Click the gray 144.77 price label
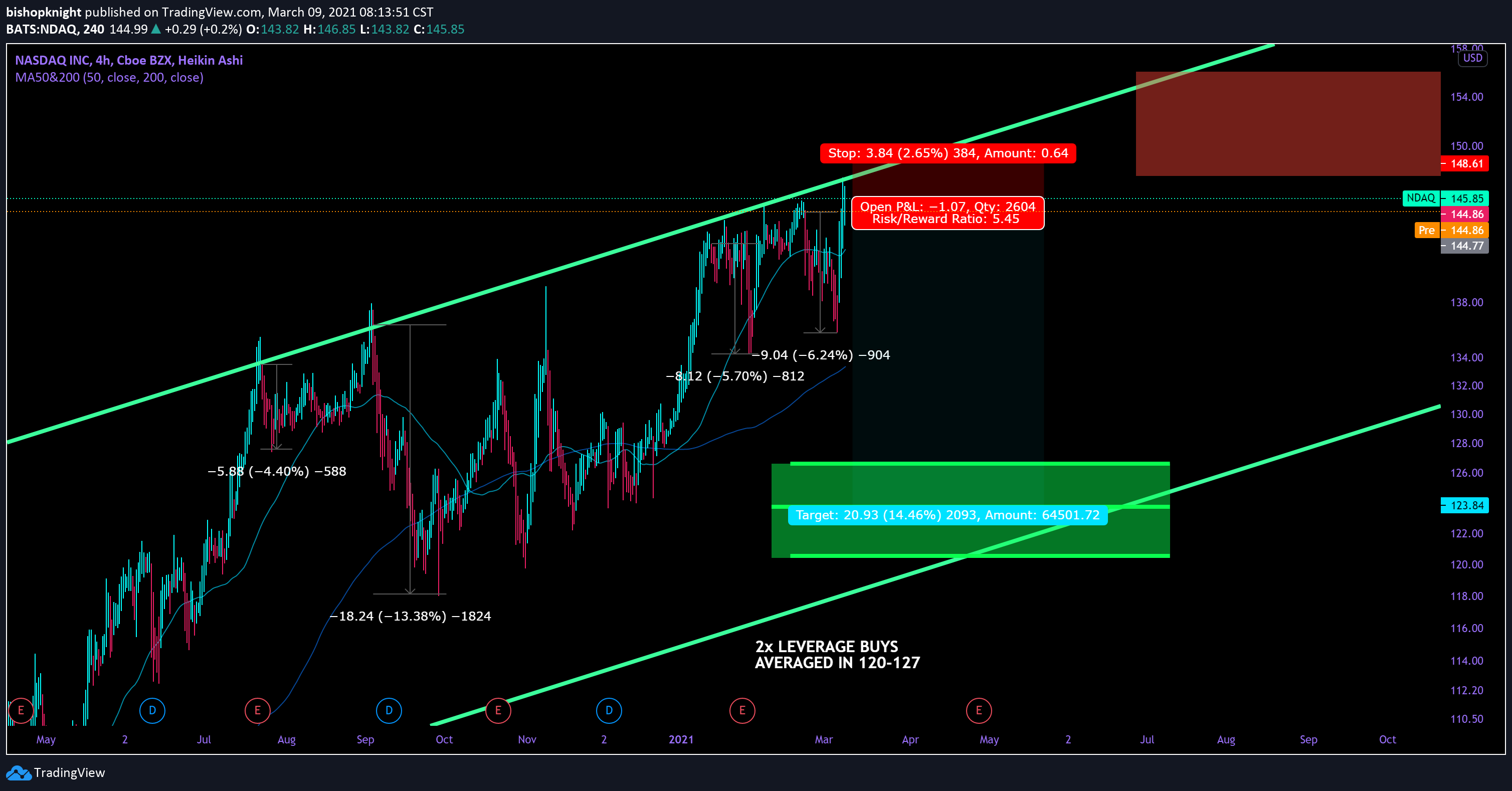 tap(1464, 246)
